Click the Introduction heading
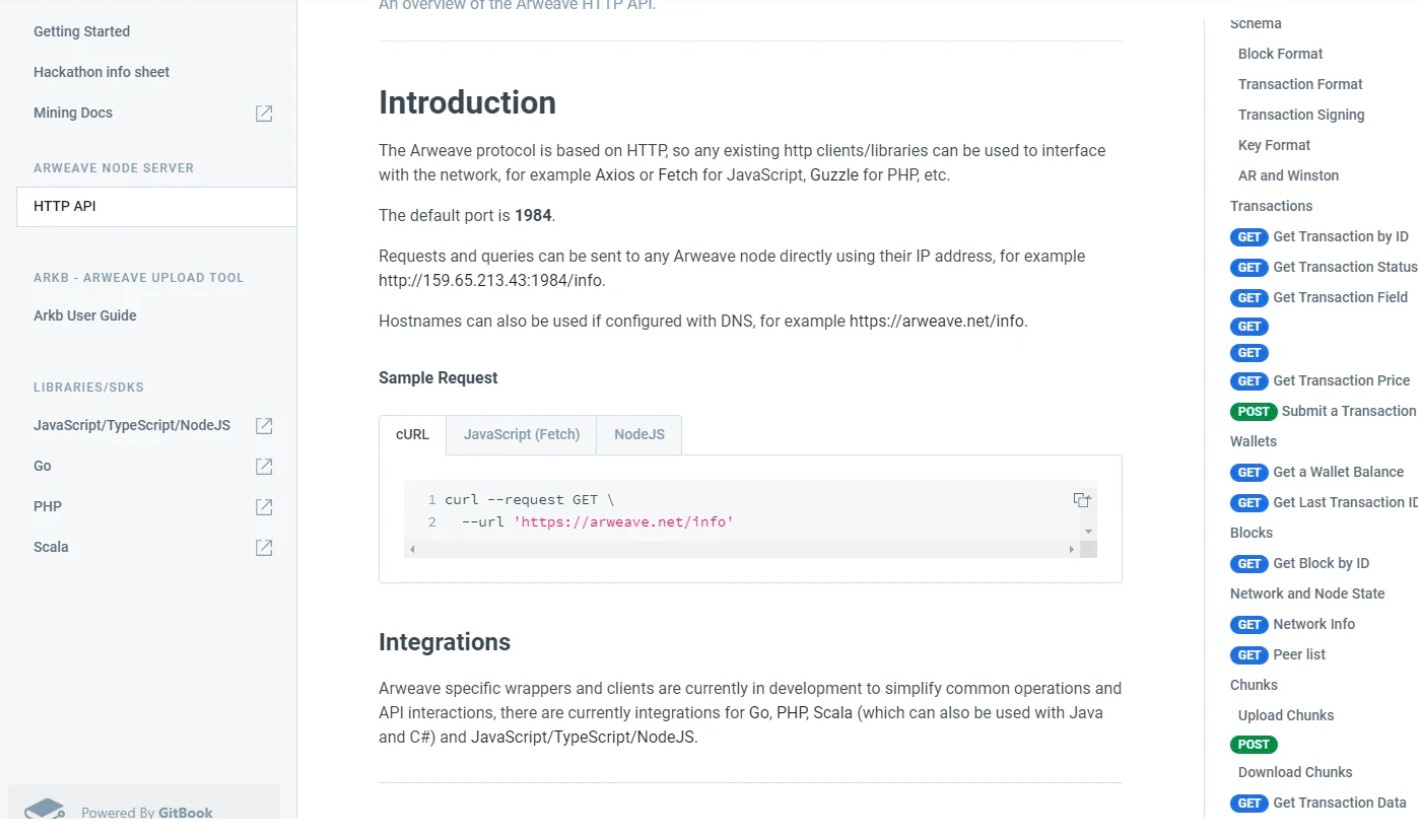Image resolution: width=1418 pixels, height=822 pixels. tap(467, 103)
